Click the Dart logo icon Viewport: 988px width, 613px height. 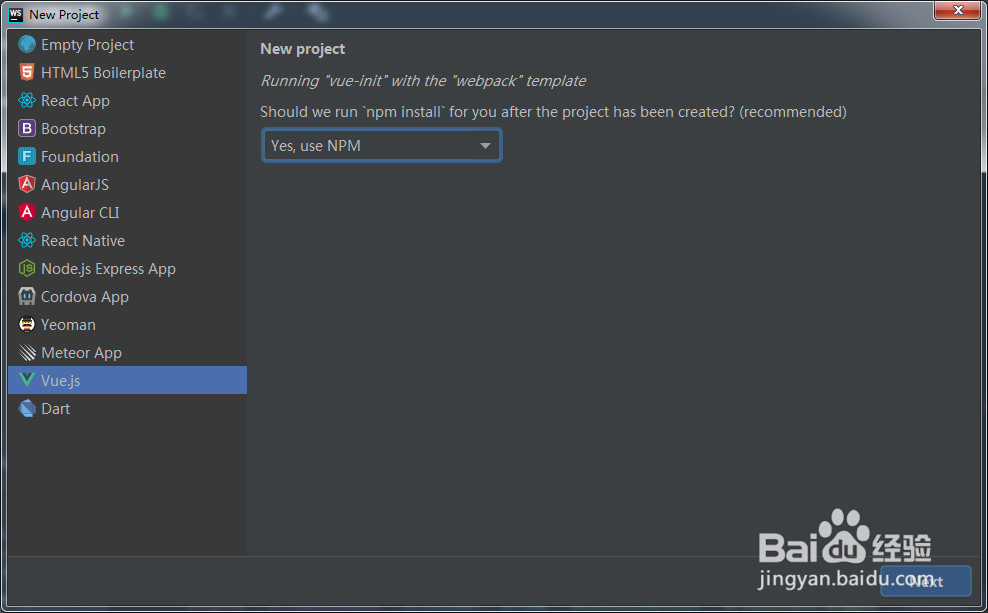[27, 409]
